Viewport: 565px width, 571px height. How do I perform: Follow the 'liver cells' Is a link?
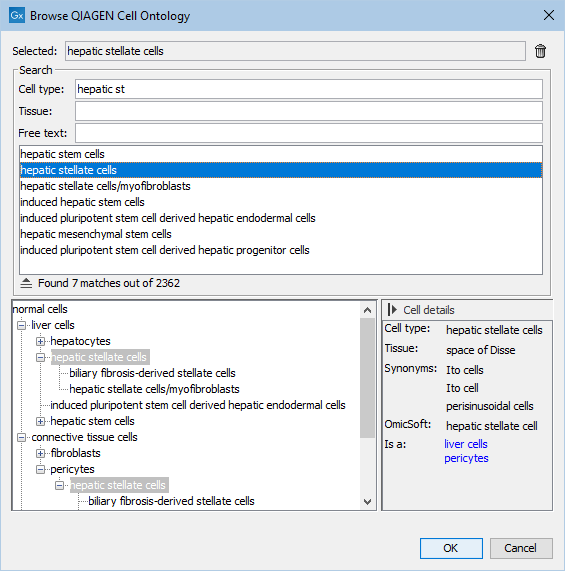pyautogui.click(x=466, y=444)
